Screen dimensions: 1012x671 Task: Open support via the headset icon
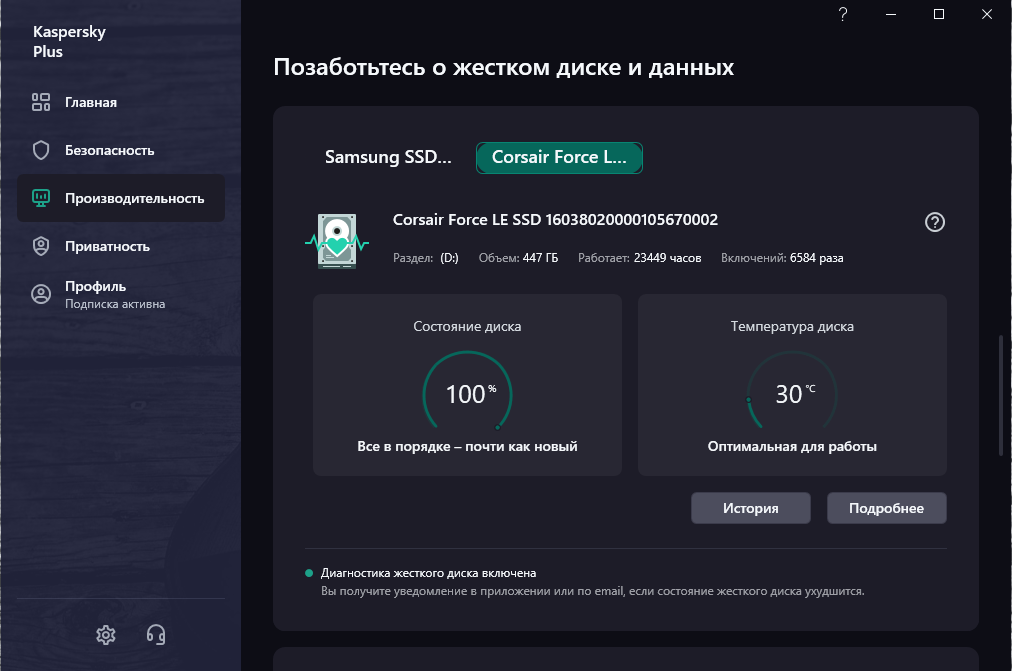coord(156,635)
